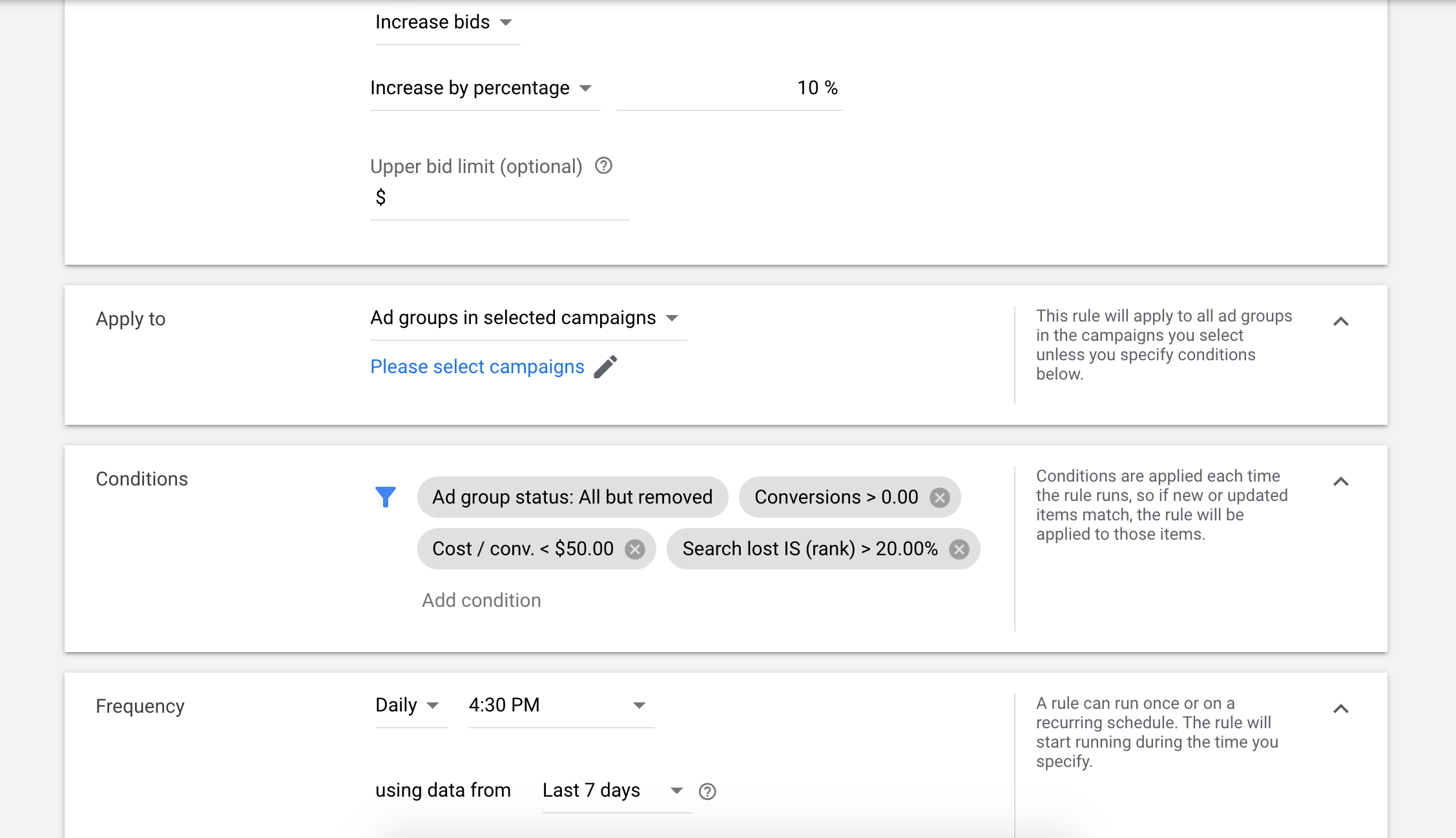
Task: Remove the Cost / conv. < $50.00 condition
Action: [635, 549]
